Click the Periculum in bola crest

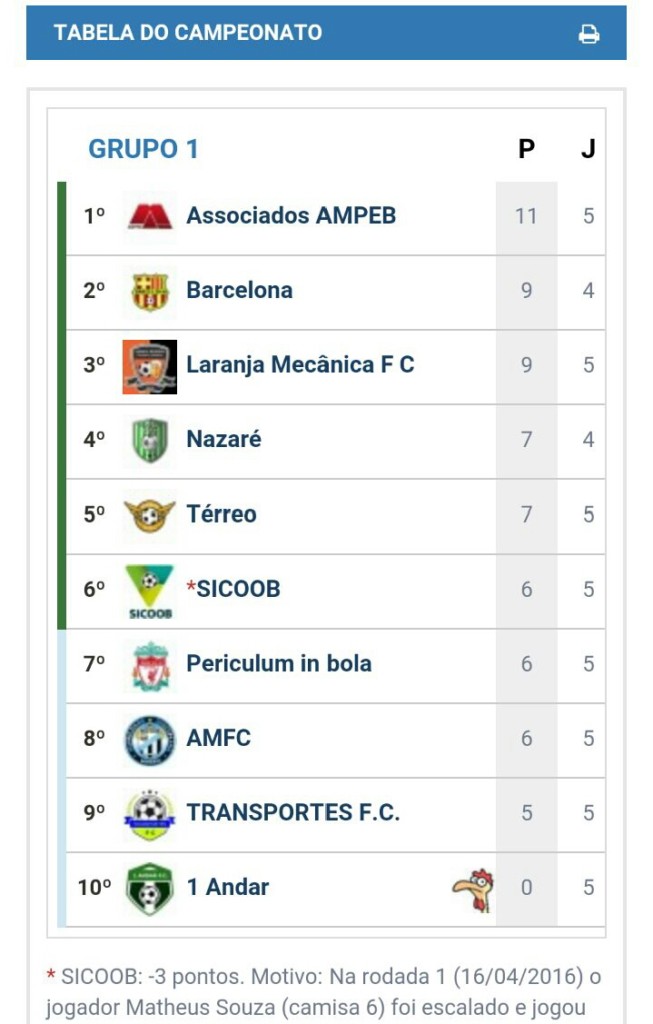click(150, 665)
